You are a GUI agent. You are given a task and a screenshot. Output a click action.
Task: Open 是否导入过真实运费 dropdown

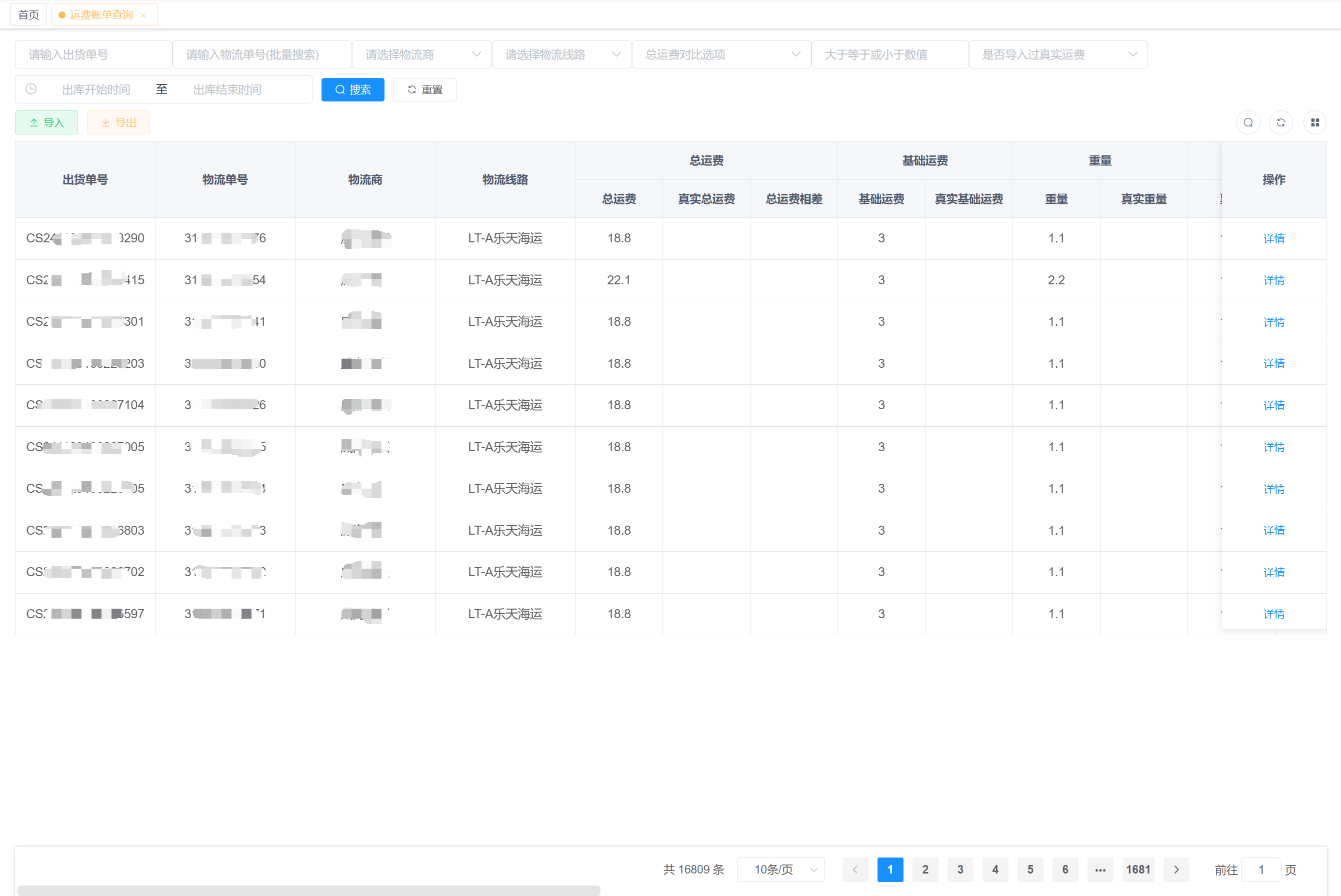tap(1058, 54)
